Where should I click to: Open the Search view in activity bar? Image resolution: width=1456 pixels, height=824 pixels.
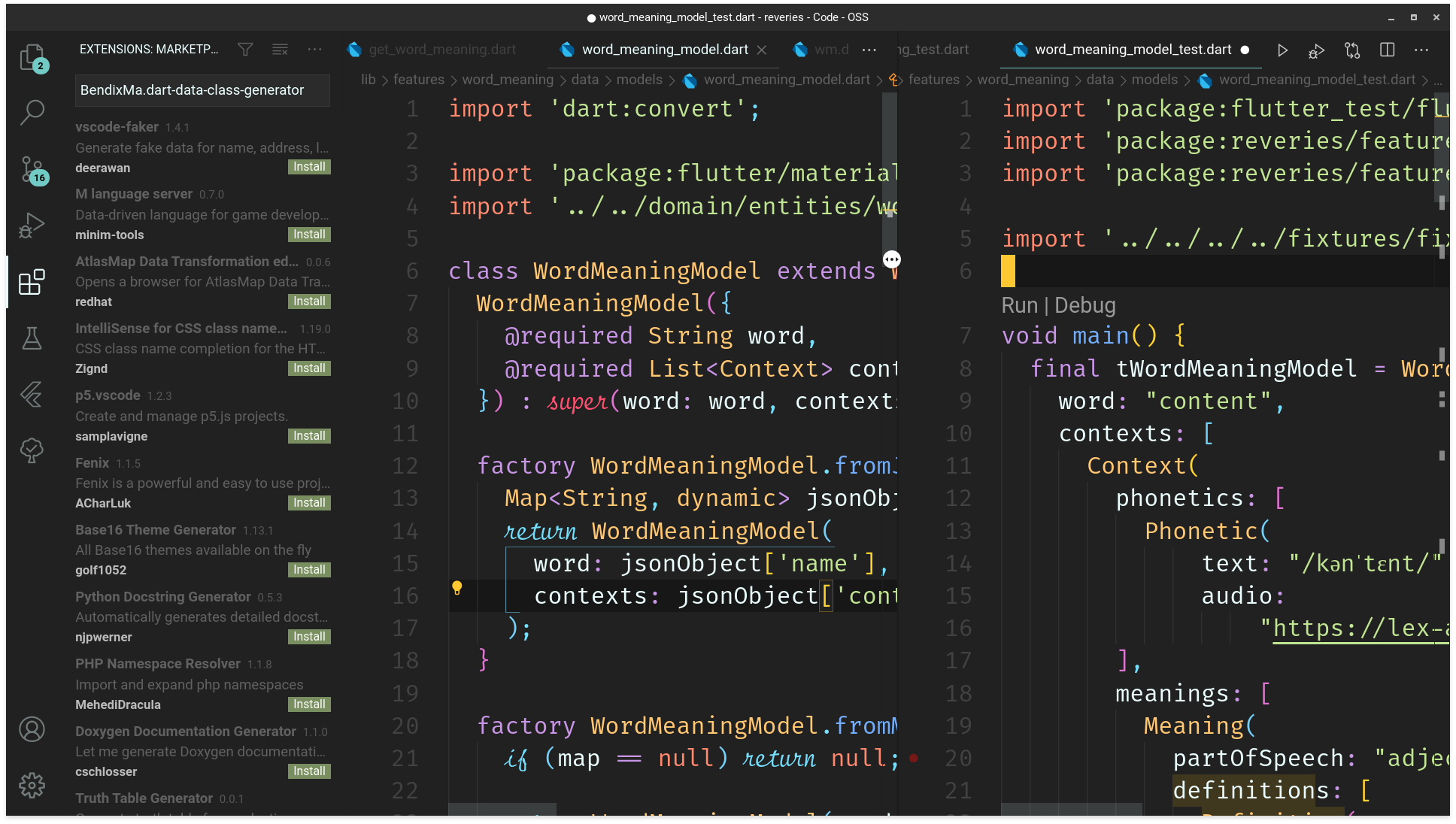(x=32, y=113)
